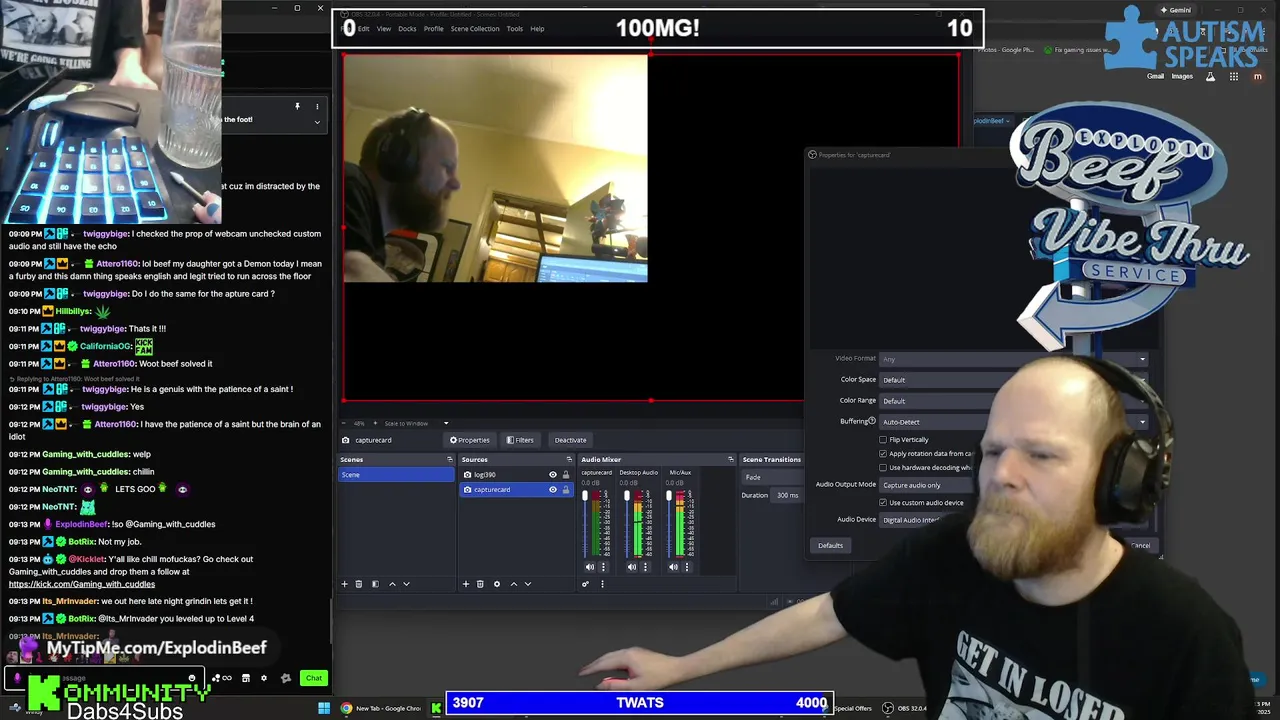The height and width of the screenshot is (720, 1280).
Task: Select the Scene entry in Scenes
Action: click(396, 475)
